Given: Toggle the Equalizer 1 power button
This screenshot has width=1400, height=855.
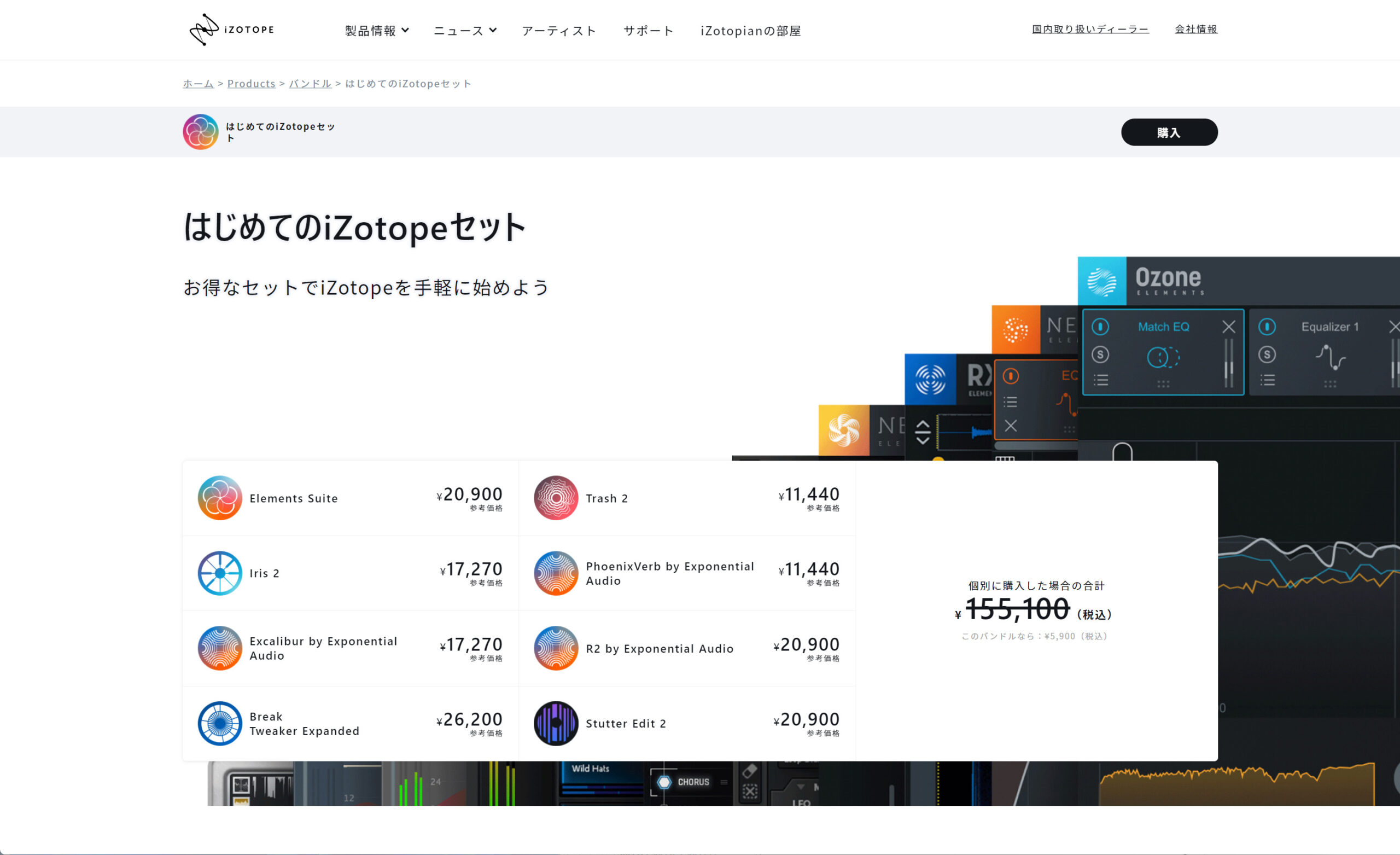Looking at the screenshot, I should pos(1267,327).
